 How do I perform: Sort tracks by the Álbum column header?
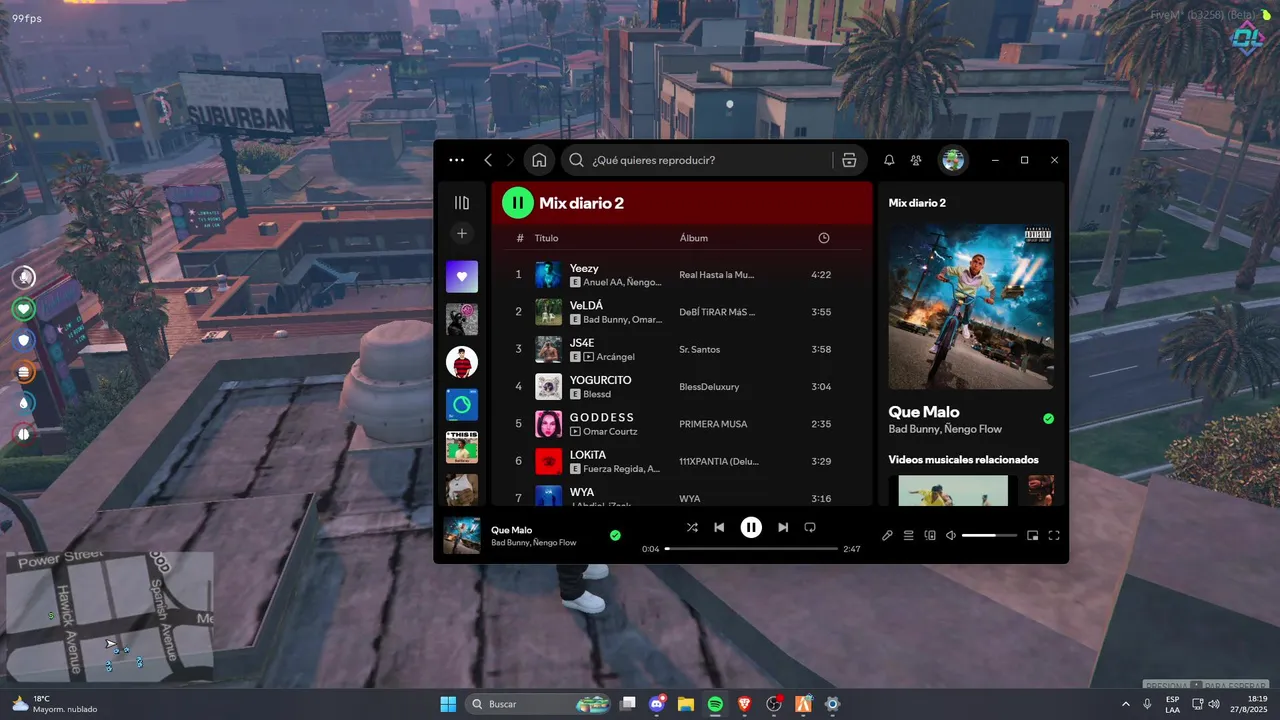tap(694, 238)
